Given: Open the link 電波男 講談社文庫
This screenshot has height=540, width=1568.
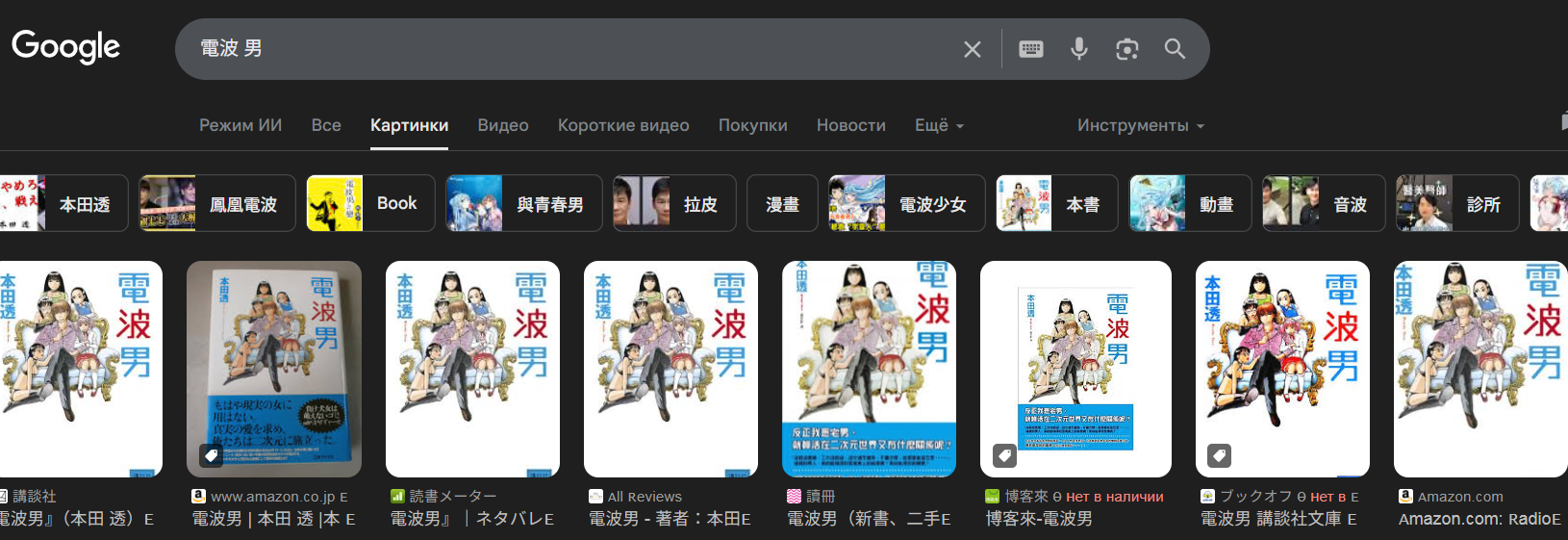Looking at the screenshot, I should click(1278, 519).
